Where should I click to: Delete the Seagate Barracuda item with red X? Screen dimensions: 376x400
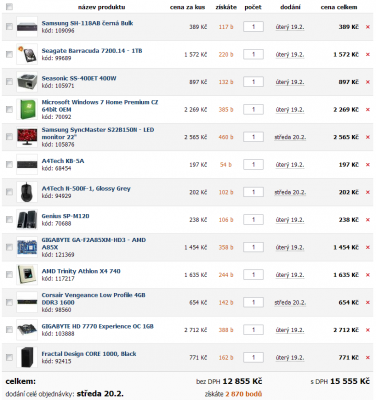(368, 55)
